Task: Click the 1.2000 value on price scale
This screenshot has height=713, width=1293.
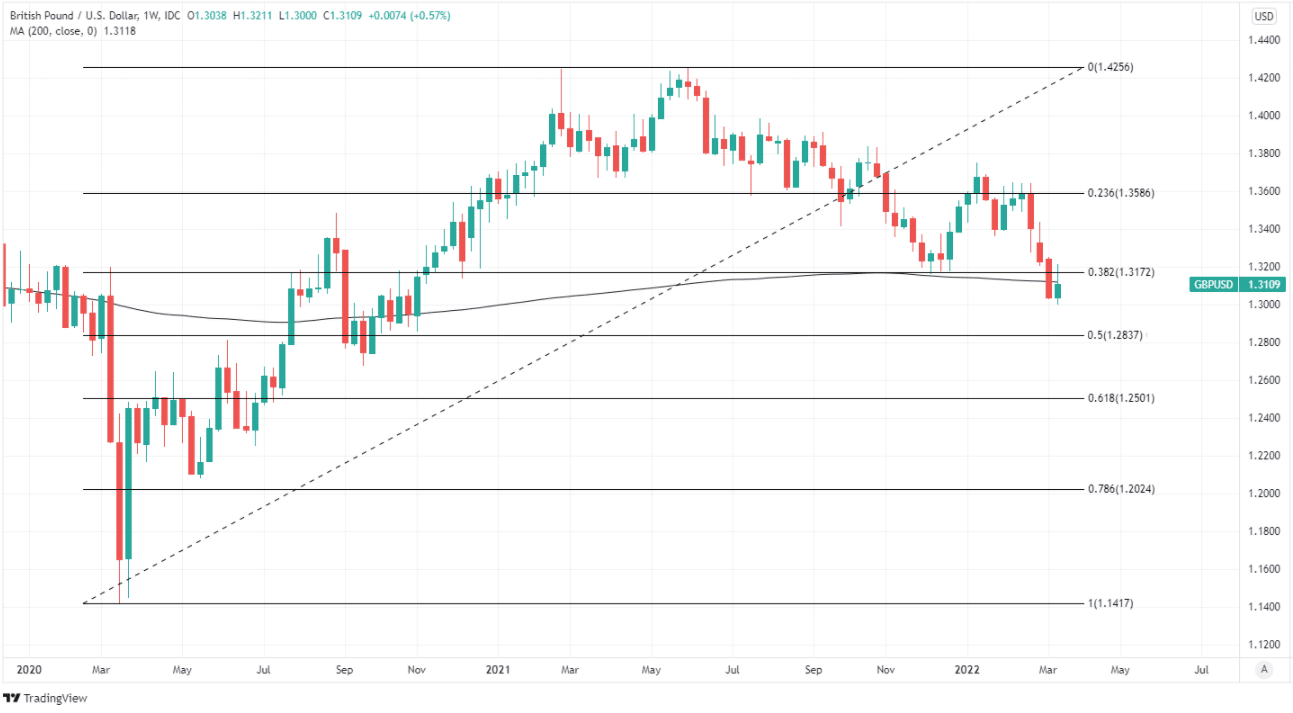Action: coord(1262,494)
